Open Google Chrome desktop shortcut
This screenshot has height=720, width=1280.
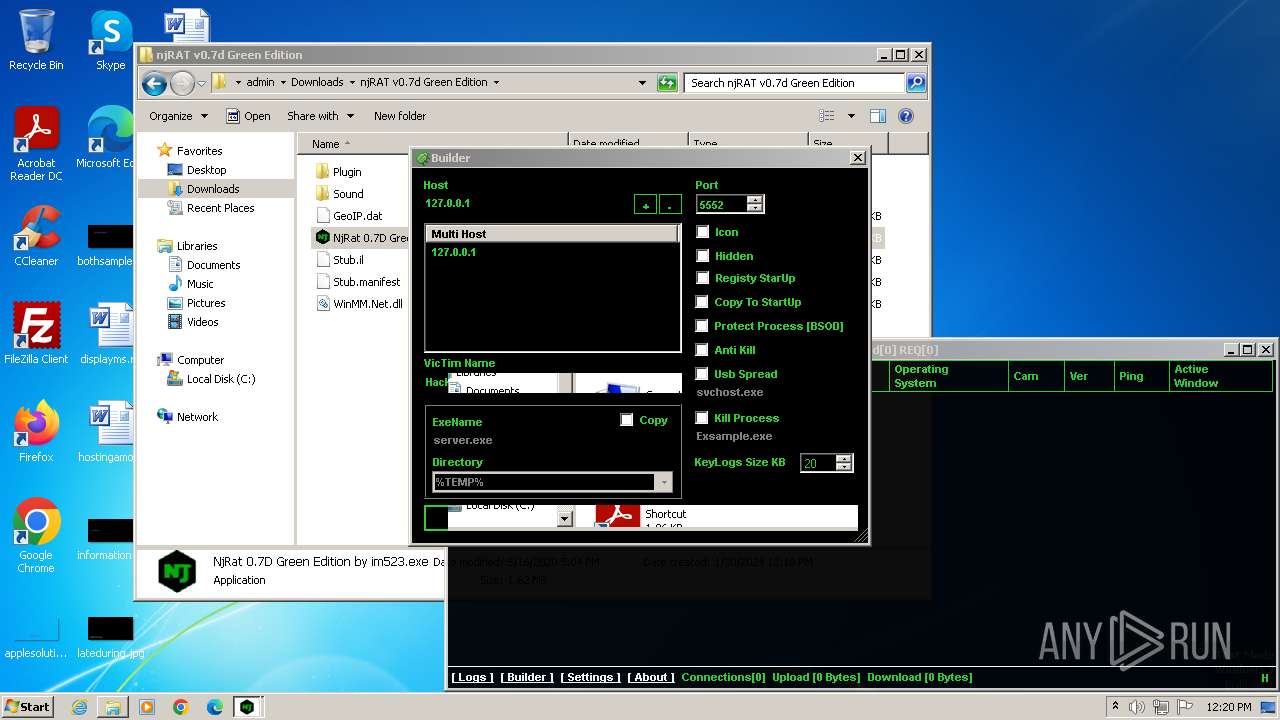coord(36,536)
